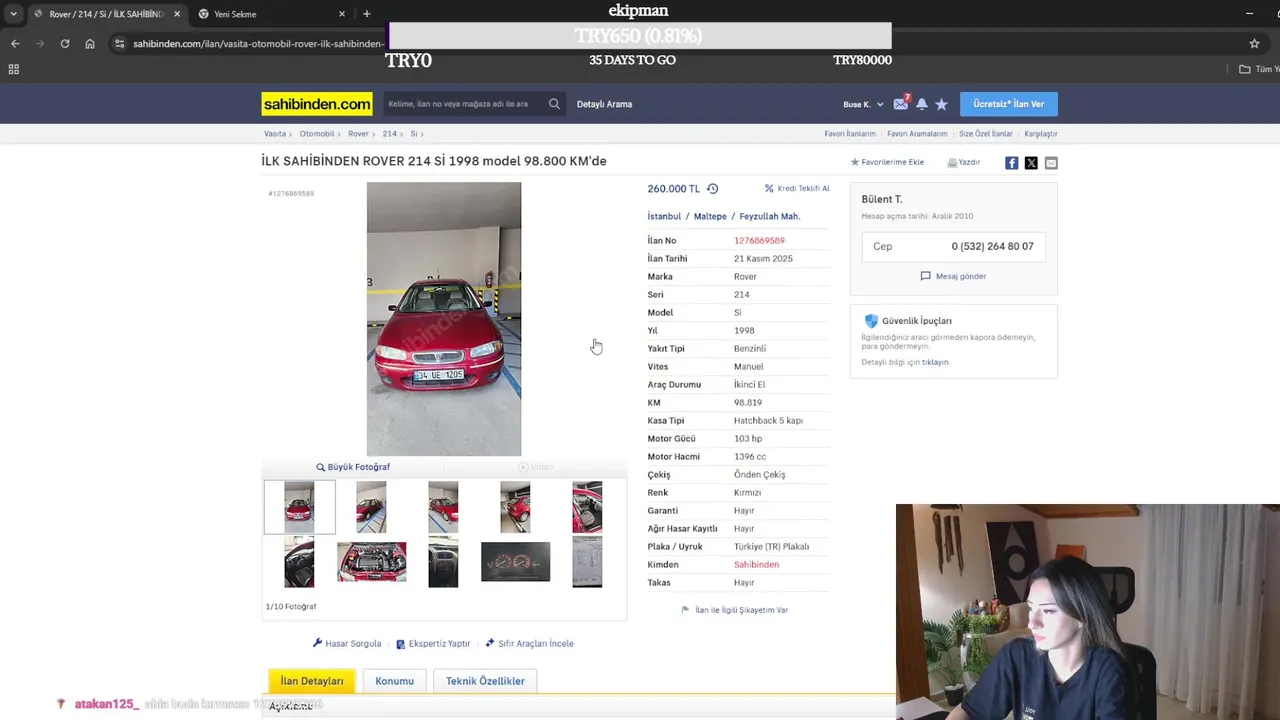Open İlan Detayları tab
Image resolution: width=1280 pixels, height=720 pixels.
coord(311,681)
